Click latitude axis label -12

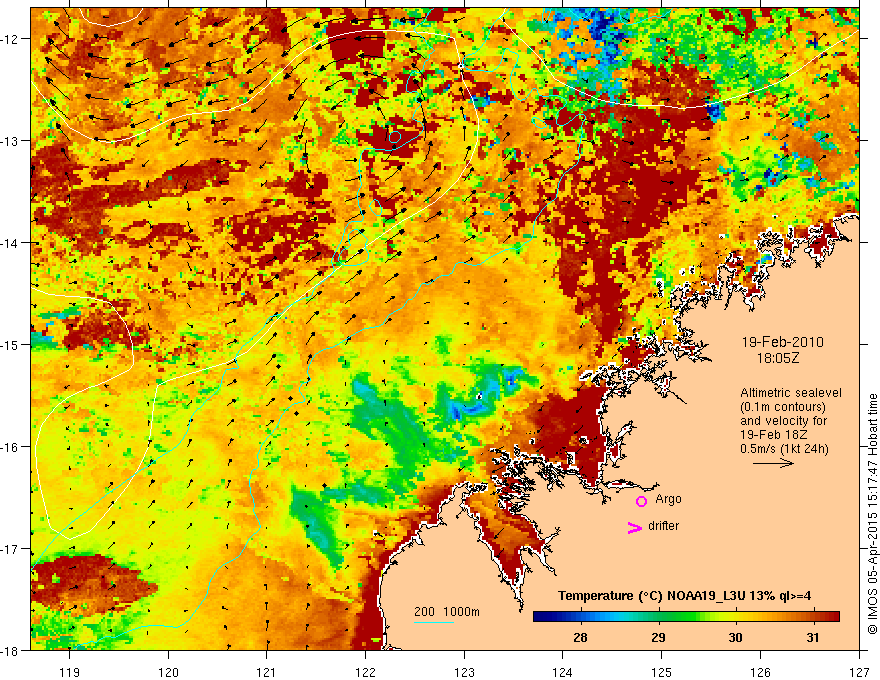click(10, 39)
